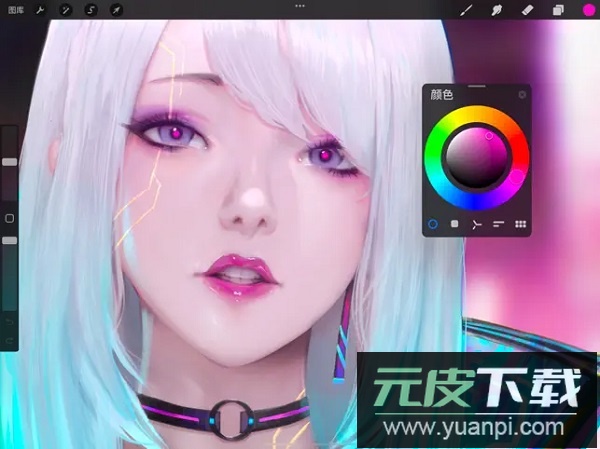Open the Layers panel
The image size is (600, 449).
558,10
